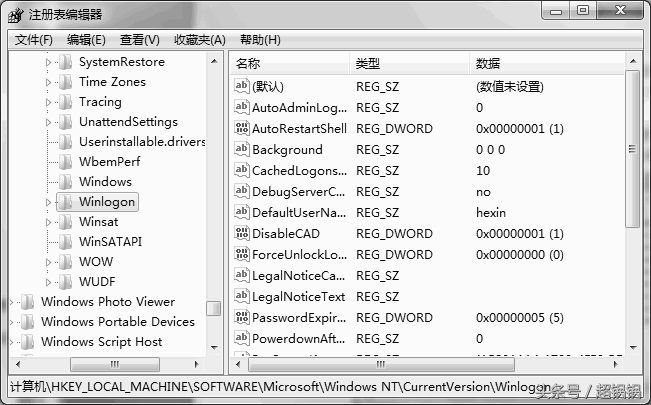The image size is (651, 405).
Task: Click the 'hexin' data cell
Action: pos(491,213)
